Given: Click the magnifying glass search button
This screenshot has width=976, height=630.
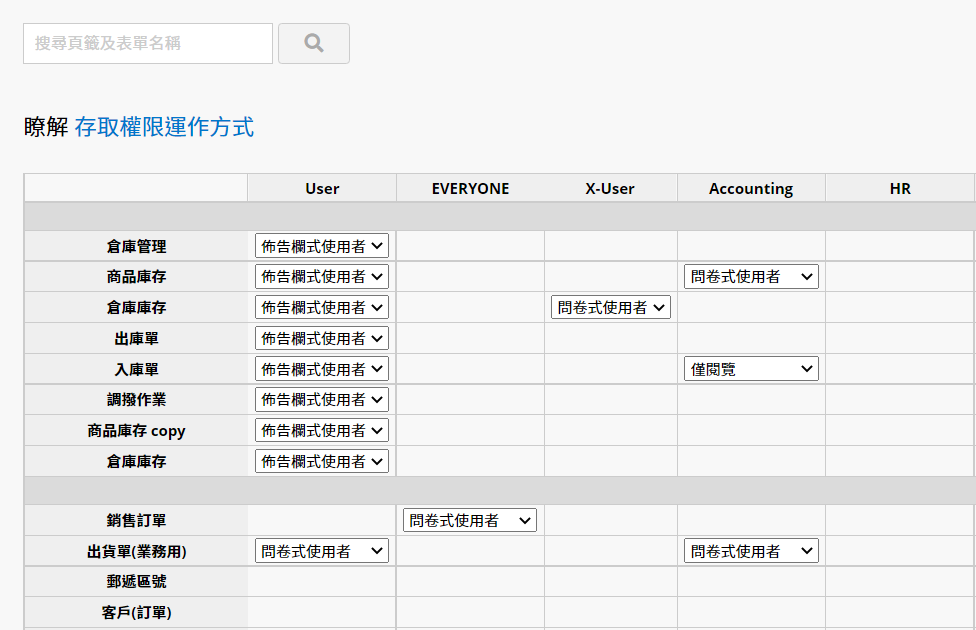Looking at the screenshot, I should (x=314, y=44).
